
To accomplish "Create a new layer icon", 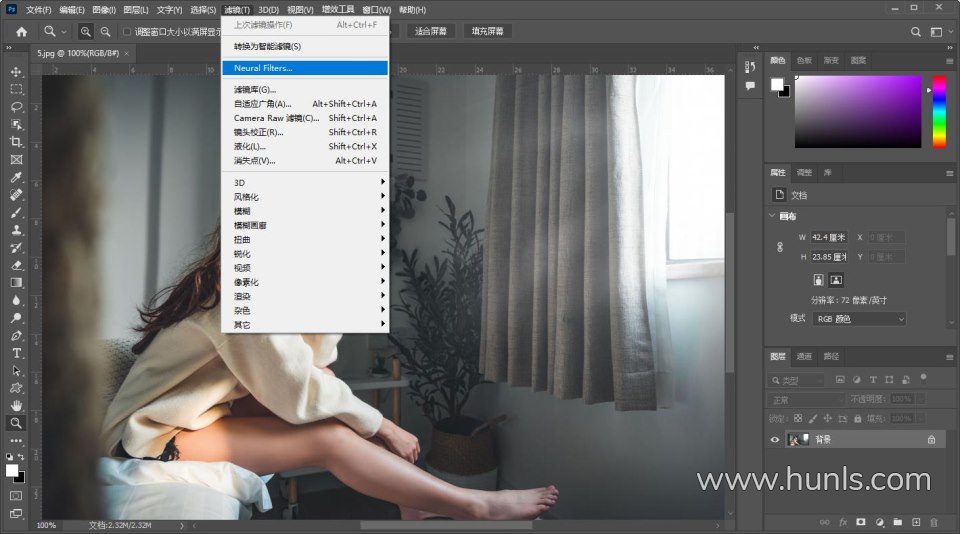I will [x=916, y=522].
